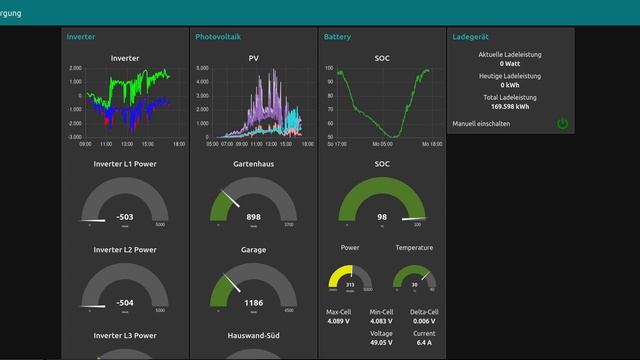Click the 169.598 kWh total value

(x=510, y=107)
